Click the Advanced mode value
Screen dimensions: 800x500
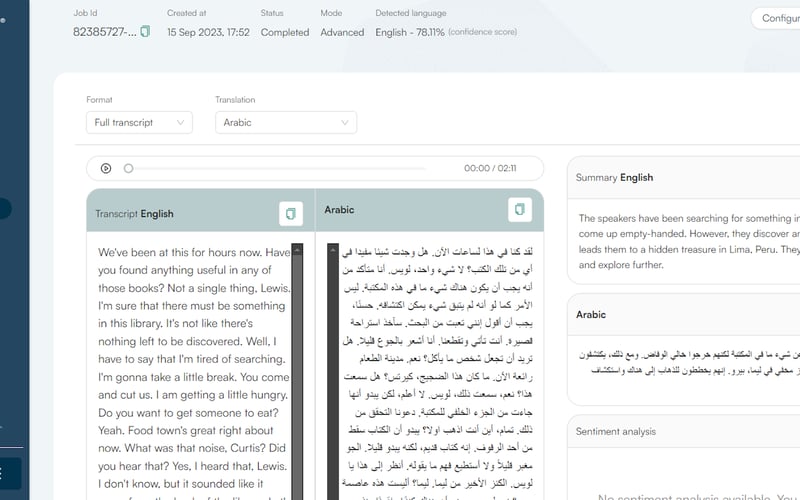pyautogui.click(x=342, y=32)
